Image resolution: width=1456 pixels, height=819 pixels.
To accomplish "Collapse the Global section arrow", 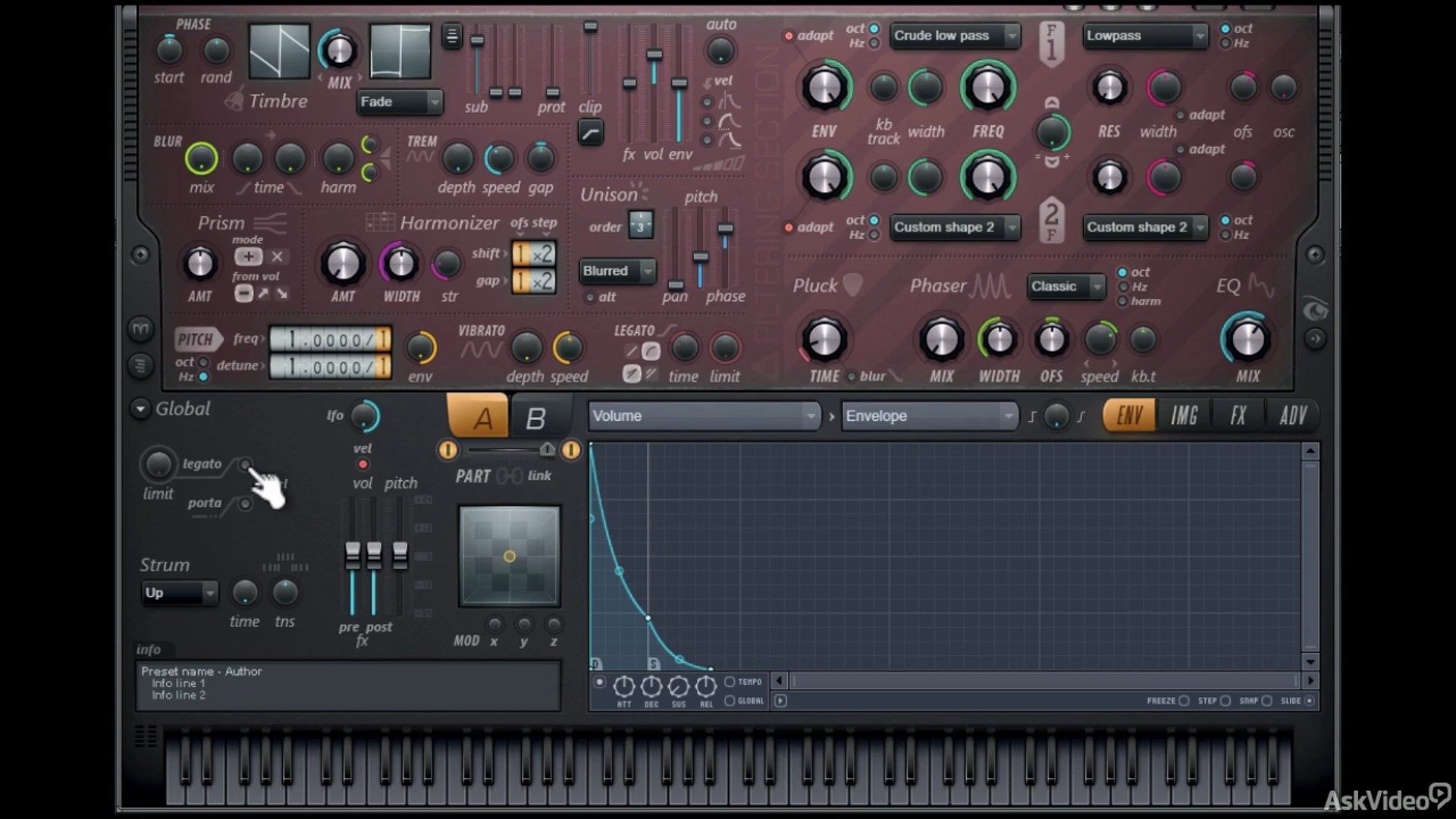I will (140, 409).
